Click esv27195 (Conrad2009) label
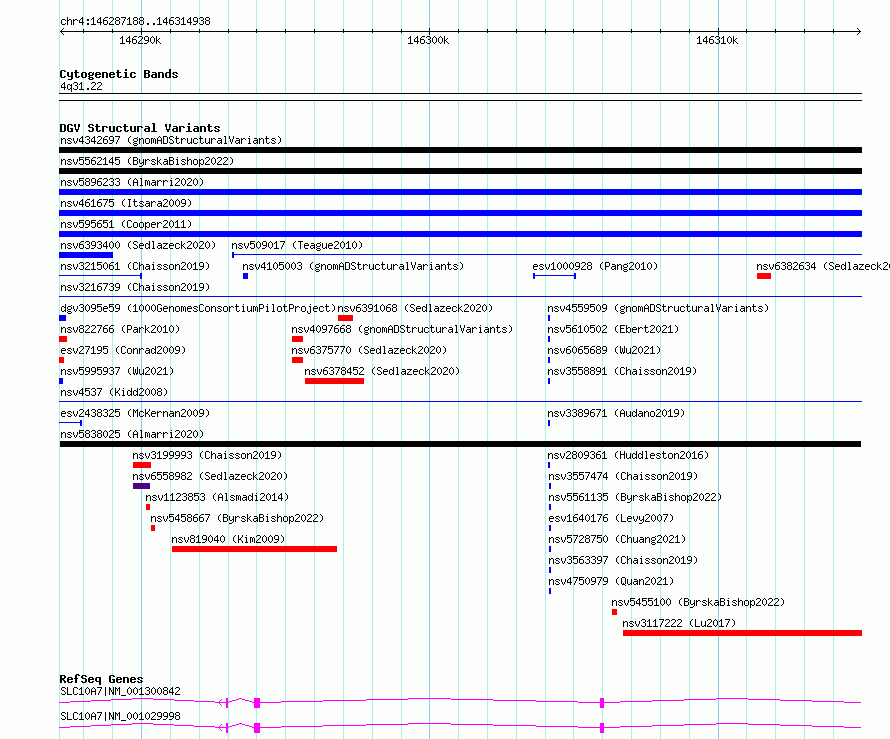 (x=123, y=350)
